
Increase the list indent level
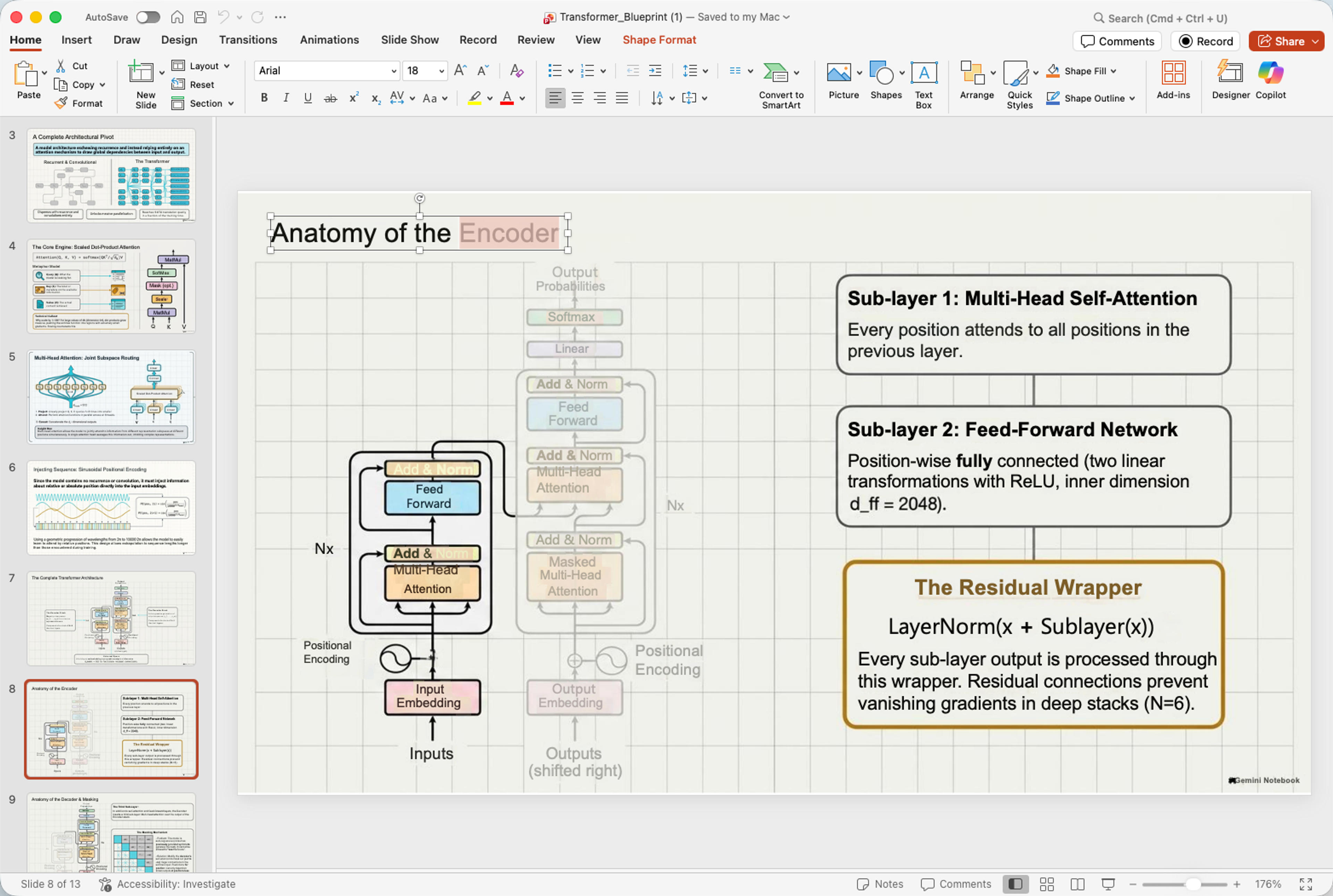click(x=655, y=70)
